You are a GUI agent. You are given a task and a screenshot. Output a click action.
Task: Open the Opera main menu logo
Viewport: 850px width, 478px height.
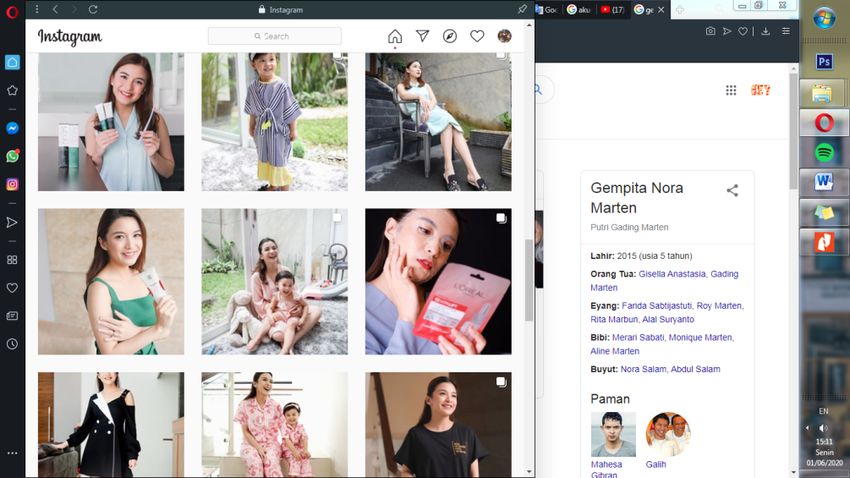[12, 11]
